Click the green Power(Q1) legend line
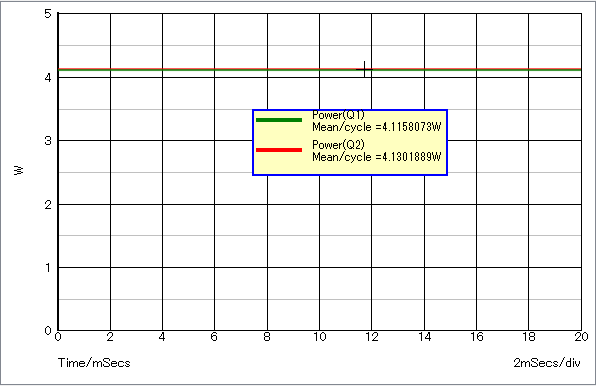Image resolution: width=596 pixels, height=386 pixels. (x=279, y=120)
